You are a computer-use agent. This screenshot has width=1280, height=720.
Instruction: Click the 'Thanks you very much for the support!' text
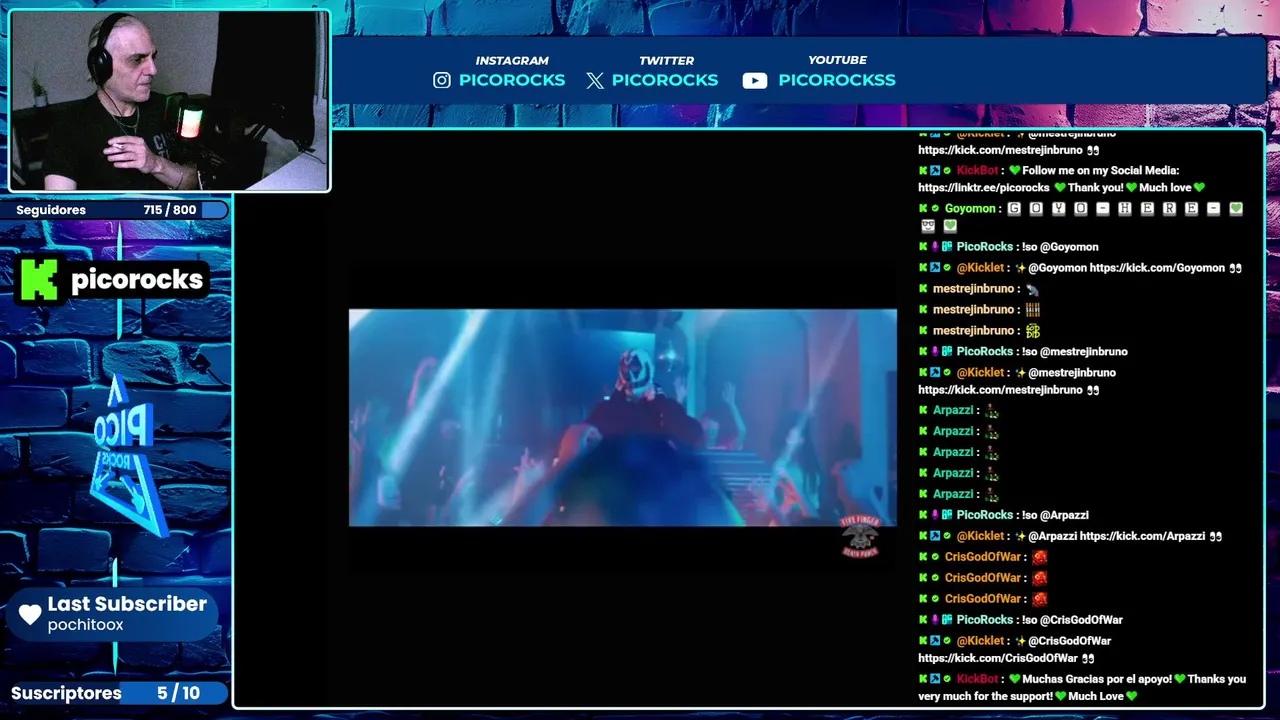(x=1084, y=688)
